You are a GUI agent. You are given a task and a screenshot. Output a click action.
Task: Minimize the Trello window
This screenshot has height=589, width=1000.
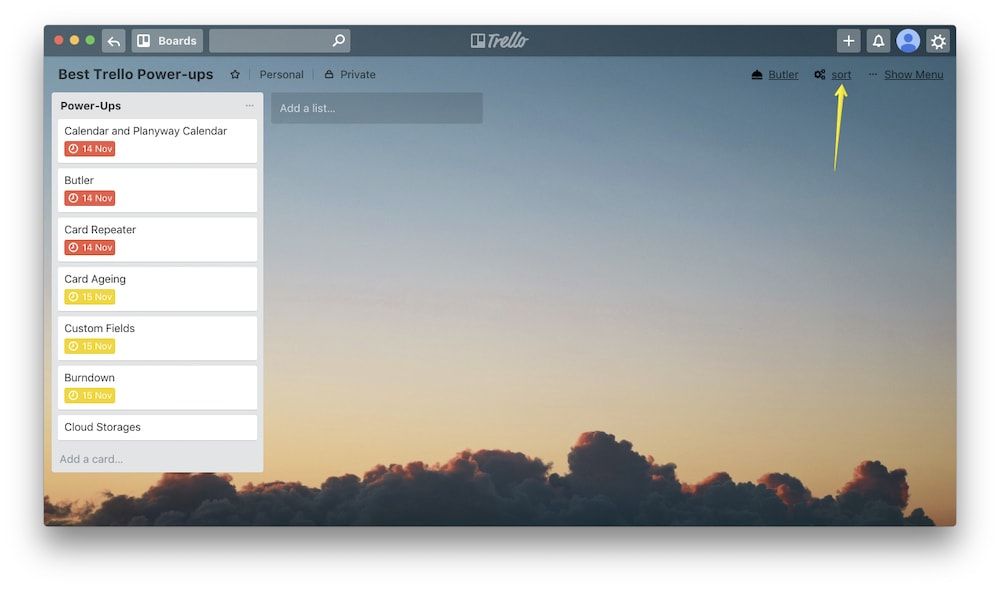click(75, 40)
